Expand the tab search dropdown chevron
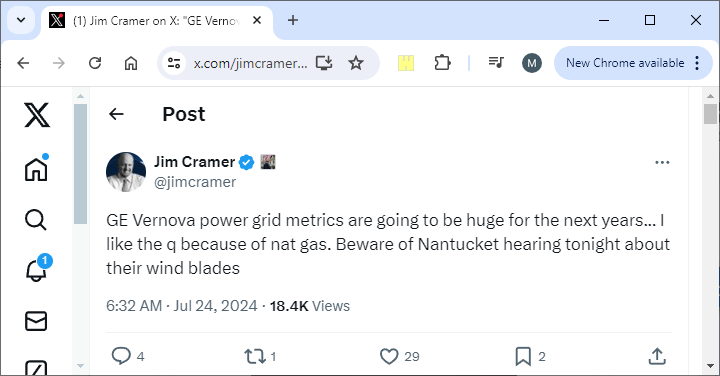Screen dimensions: 720x376 [x=21, y=20]
